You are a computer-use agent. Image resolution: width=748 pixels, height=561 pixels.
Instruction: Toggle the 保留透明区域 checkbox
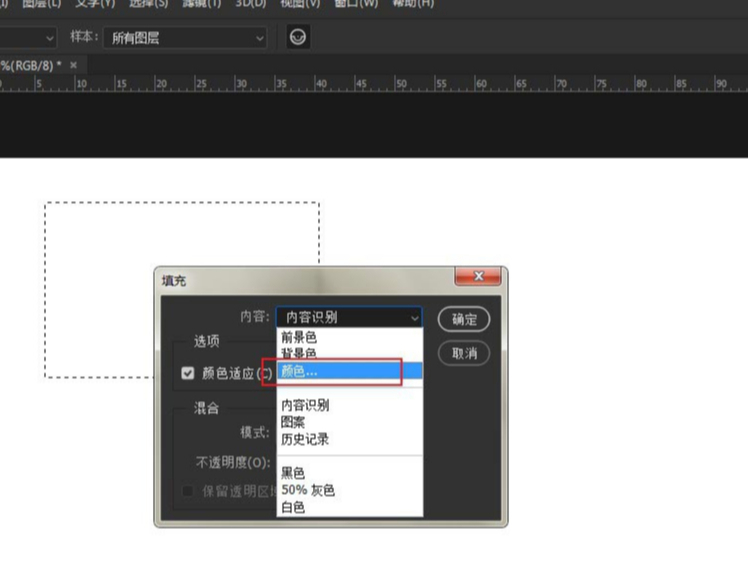click(x=188, y=491)
